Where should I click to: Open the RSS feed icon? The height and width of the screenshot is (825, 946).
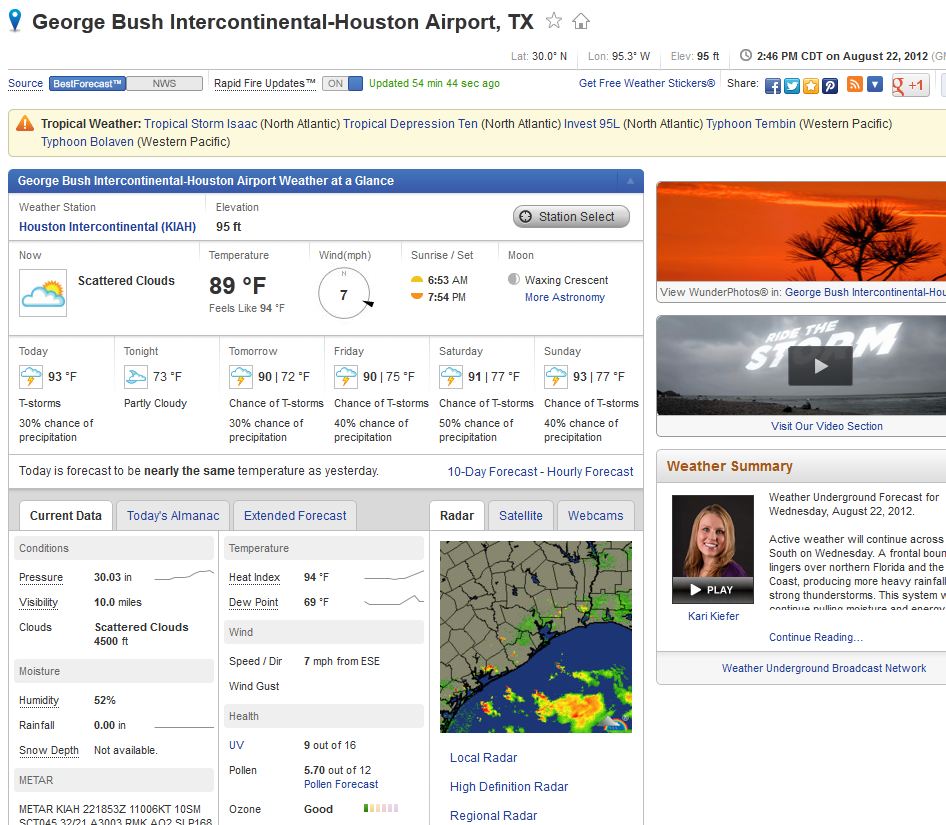pyautogui.click(x=855, y=84)
